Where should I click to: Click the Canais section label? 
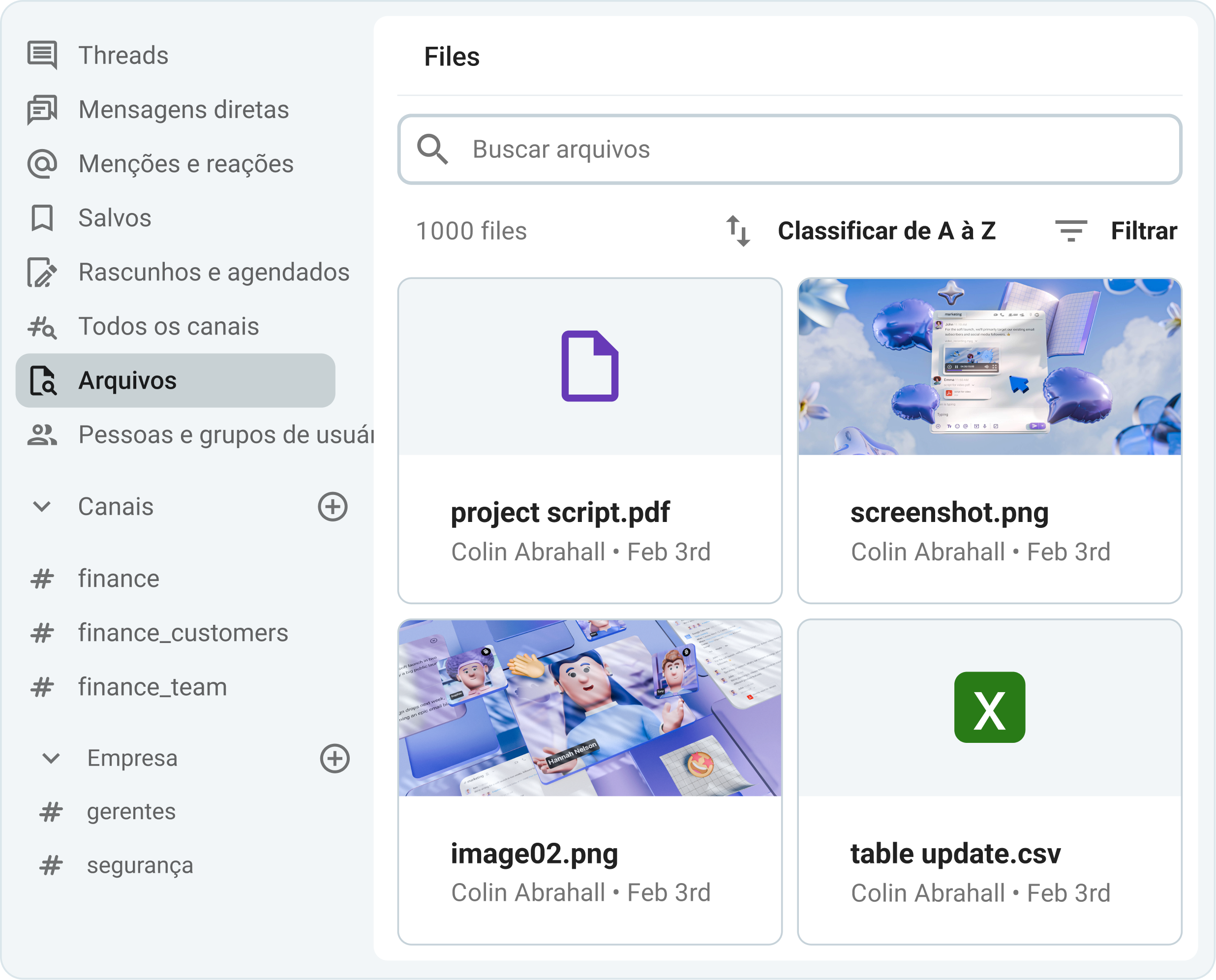116,506
